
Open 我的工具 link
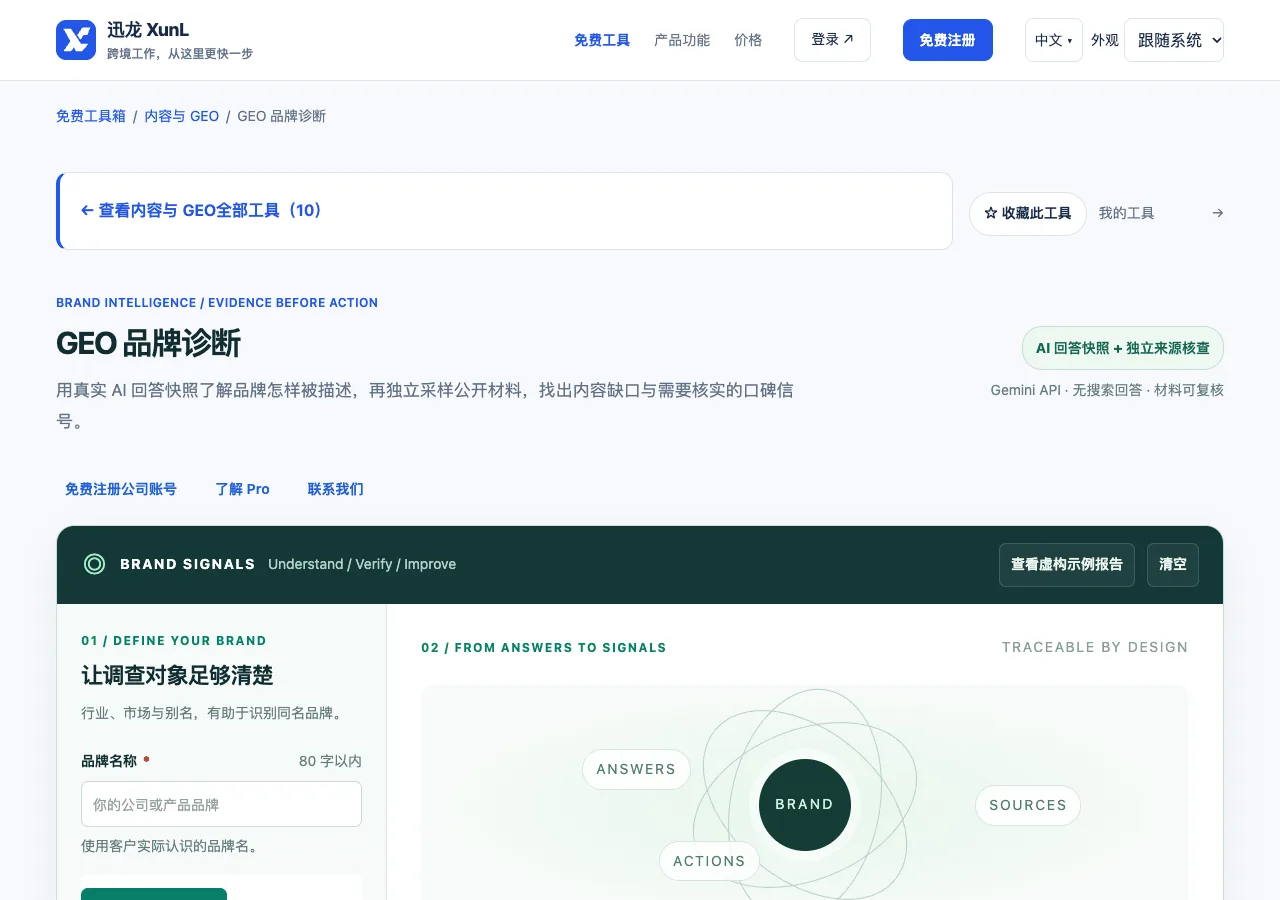[x=1126, y=213]
